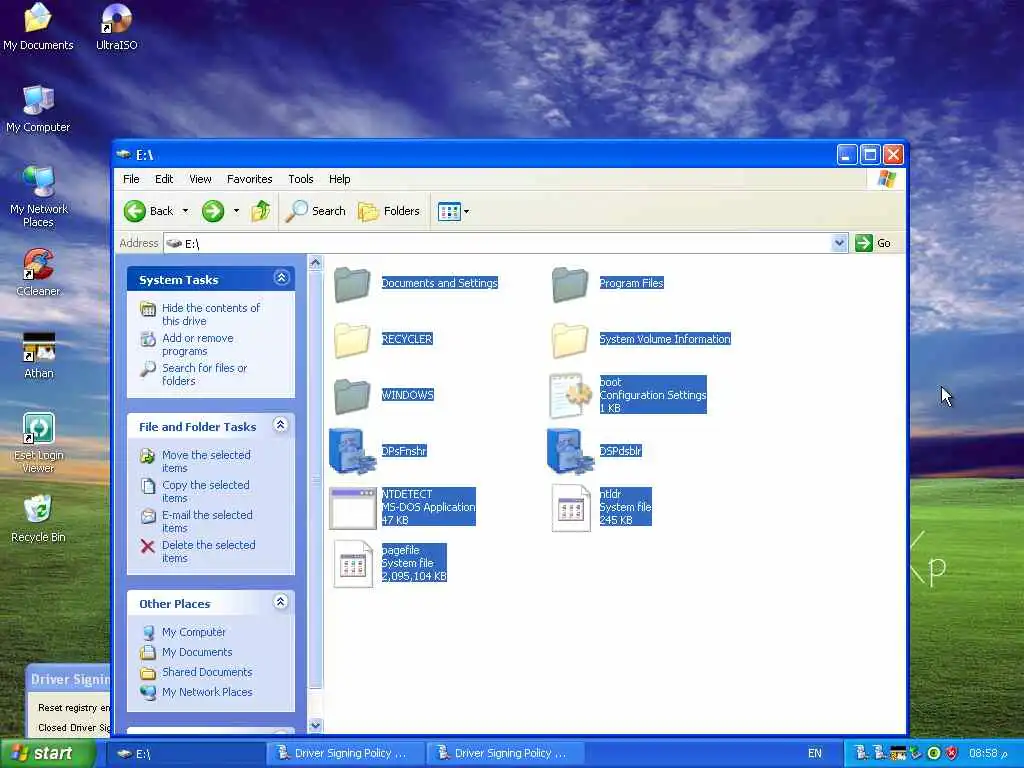Select System Volume Information folder icon
Image resolution: width=1024 pixels, height=768 pixels.
coord(569,340)
